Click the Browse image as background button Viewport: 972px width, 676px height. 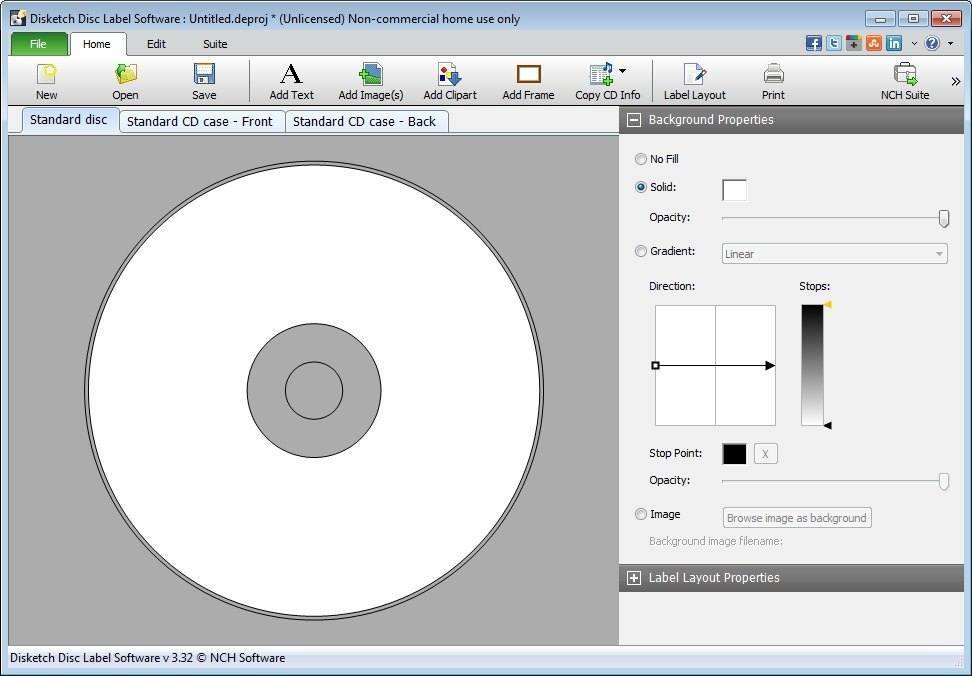pos(796,517)
